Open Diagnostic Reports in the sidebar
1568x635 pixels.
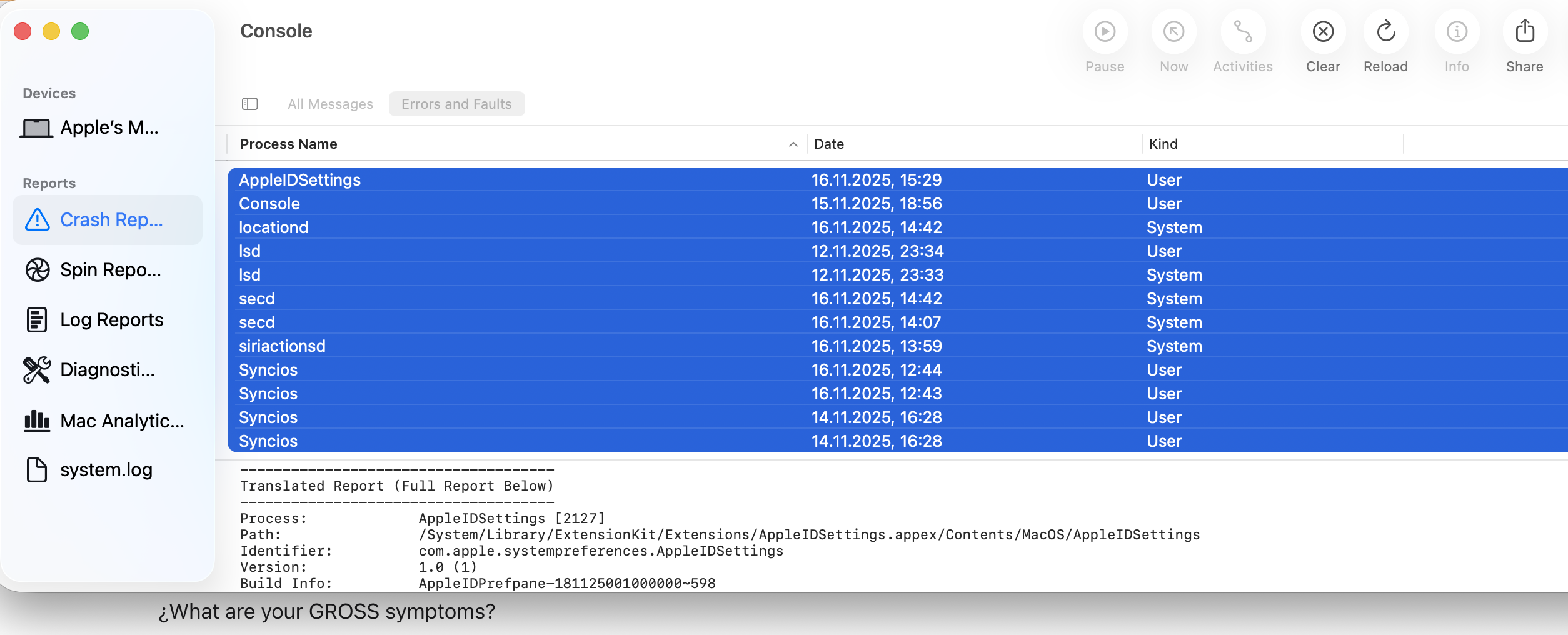pyautogui.click(x=108, y=370)
